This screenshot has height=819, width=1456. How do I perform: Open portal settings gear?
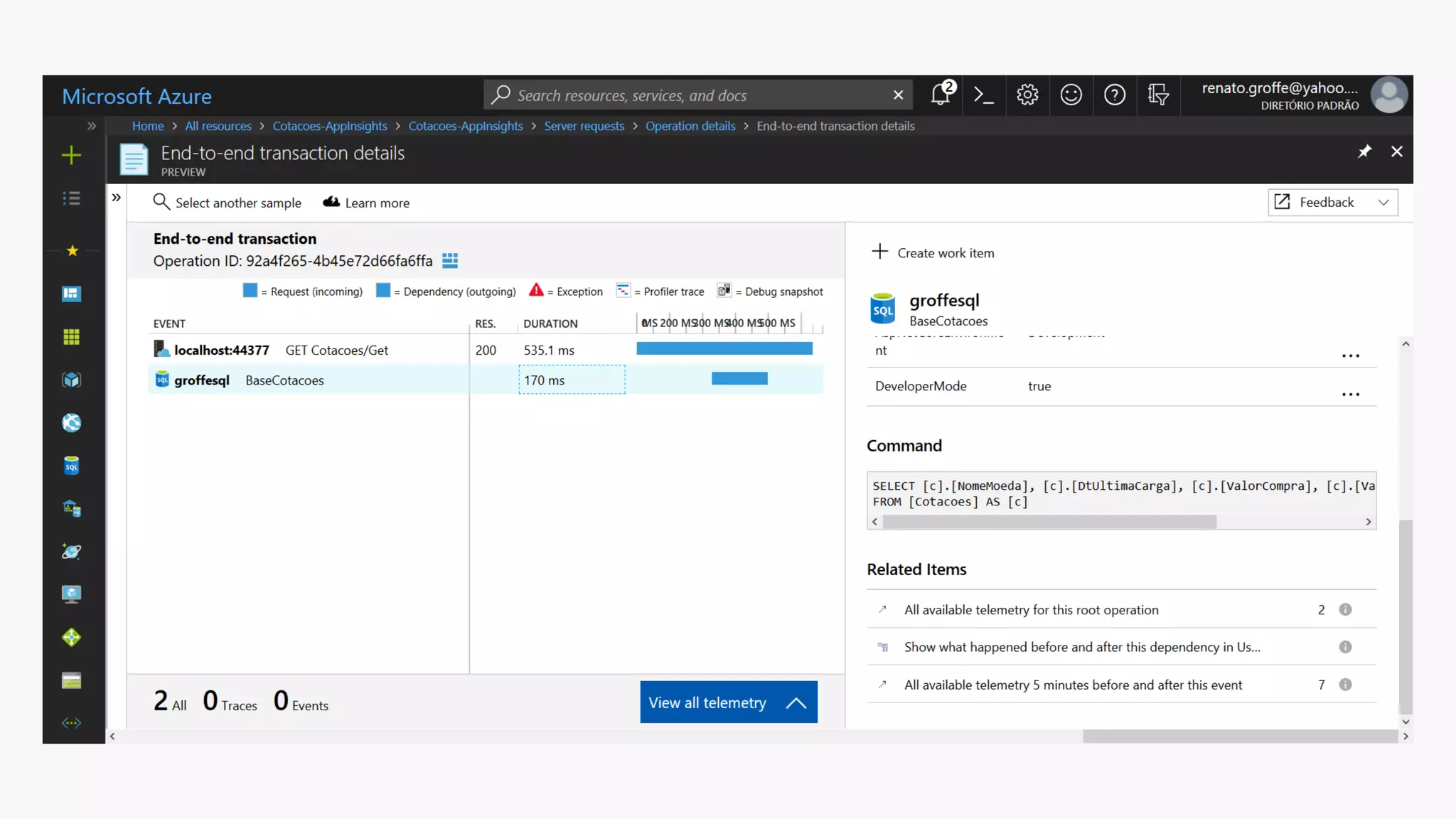point(1027,95)
